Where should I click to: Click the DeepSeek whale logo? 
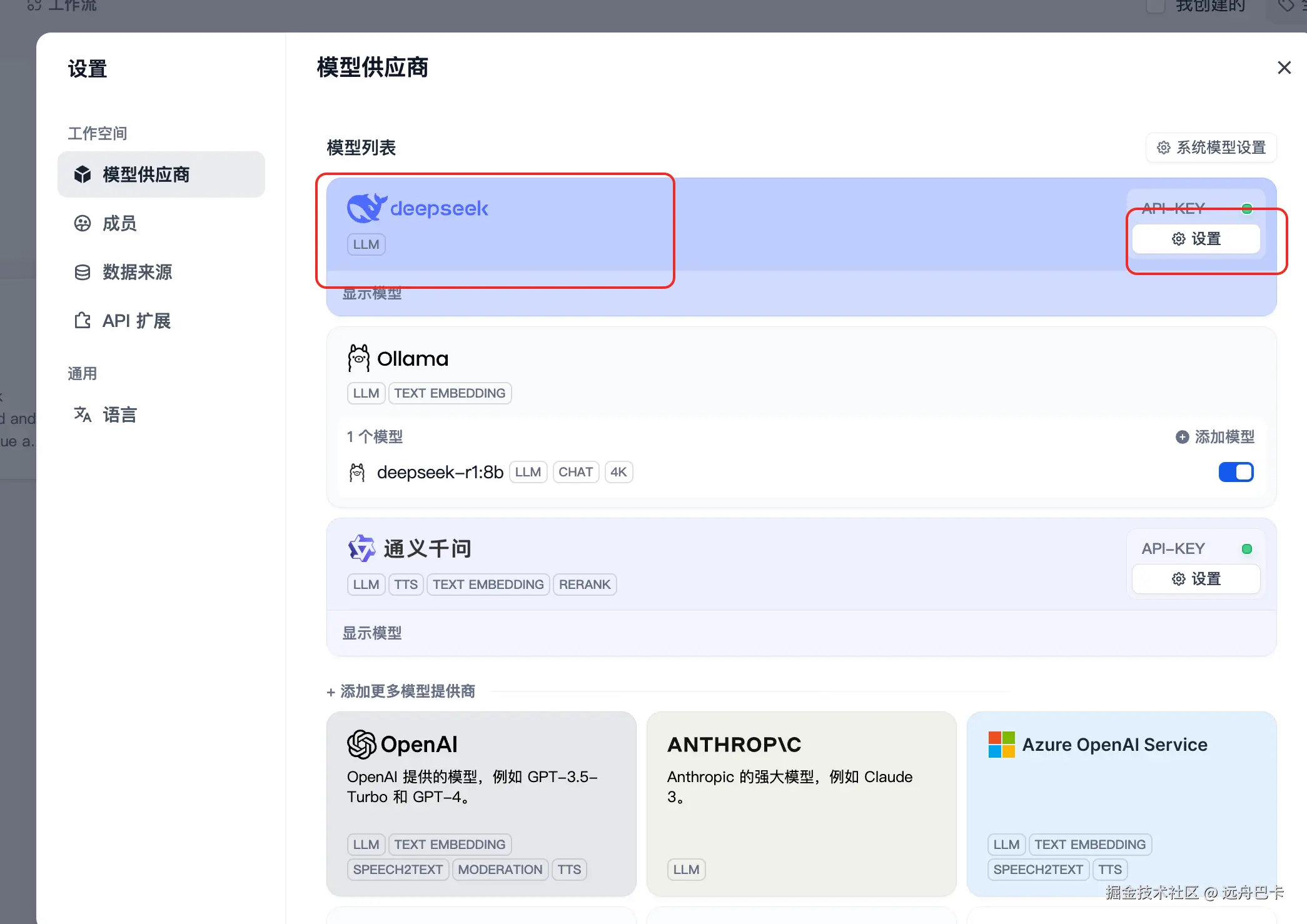click(x=366, y=208)
